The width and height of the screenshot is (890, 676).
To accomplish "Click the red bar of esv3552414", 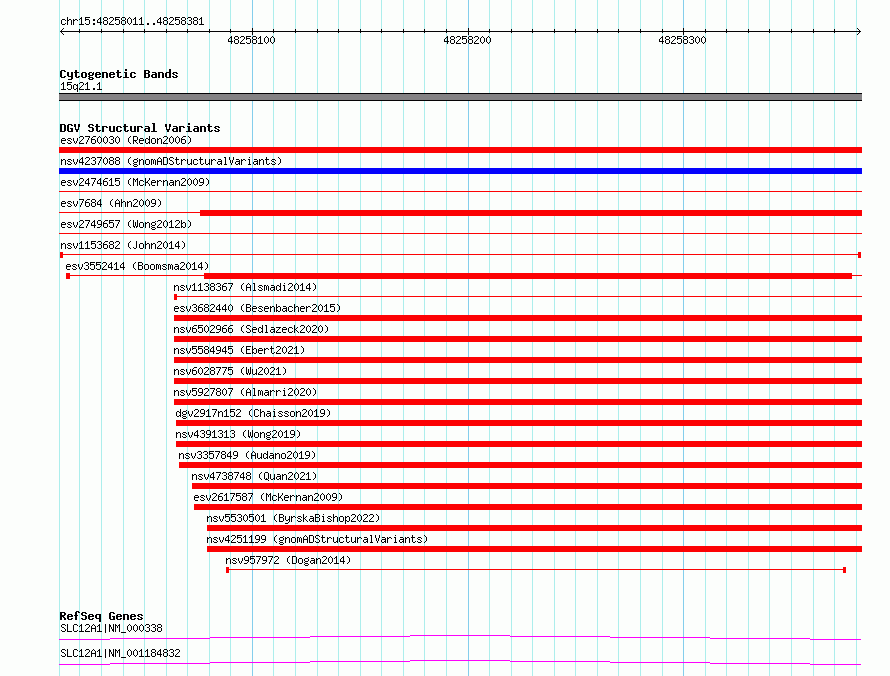I will click(528, 276).
